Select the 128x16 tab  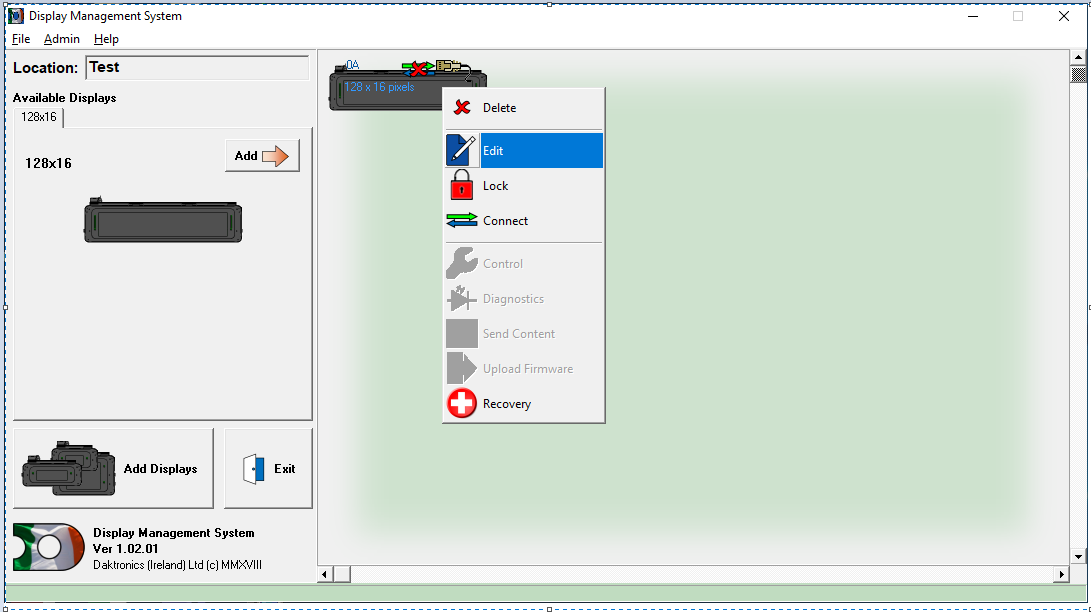39,117
